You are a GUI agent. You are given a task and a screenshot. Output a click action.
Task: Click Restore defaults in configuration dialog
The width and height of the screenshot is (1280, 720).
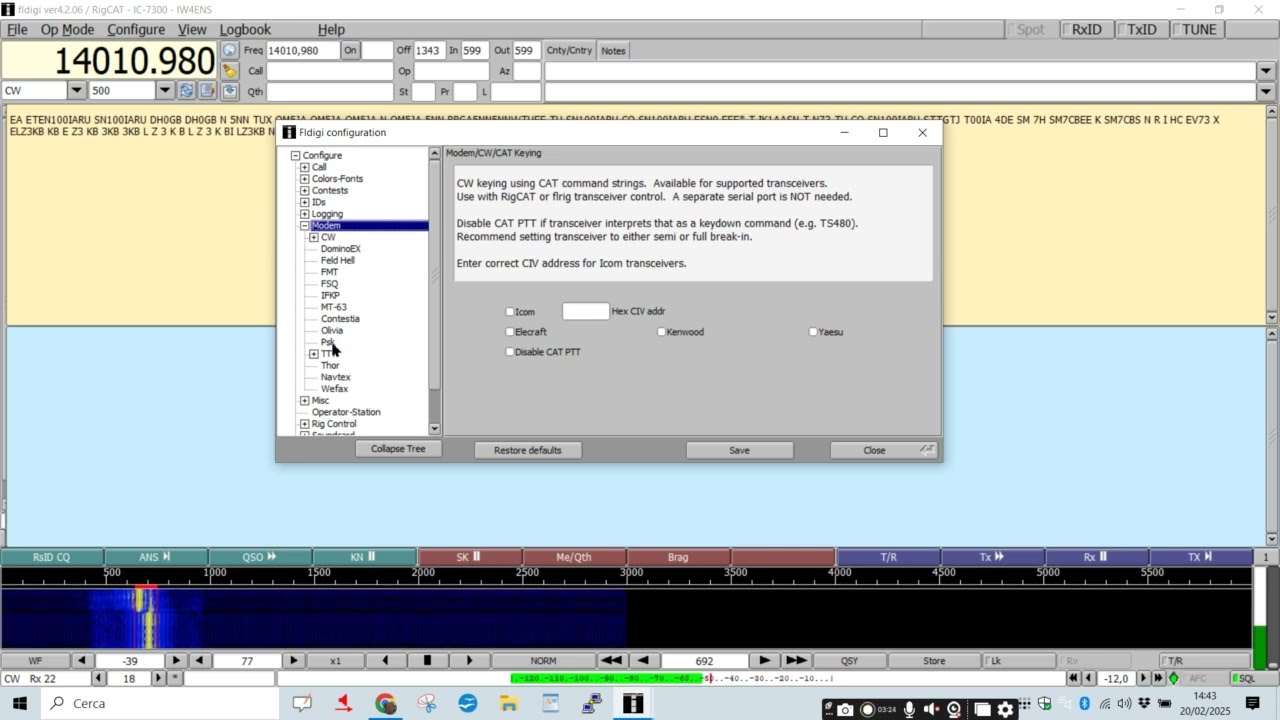tap(527, 450)
